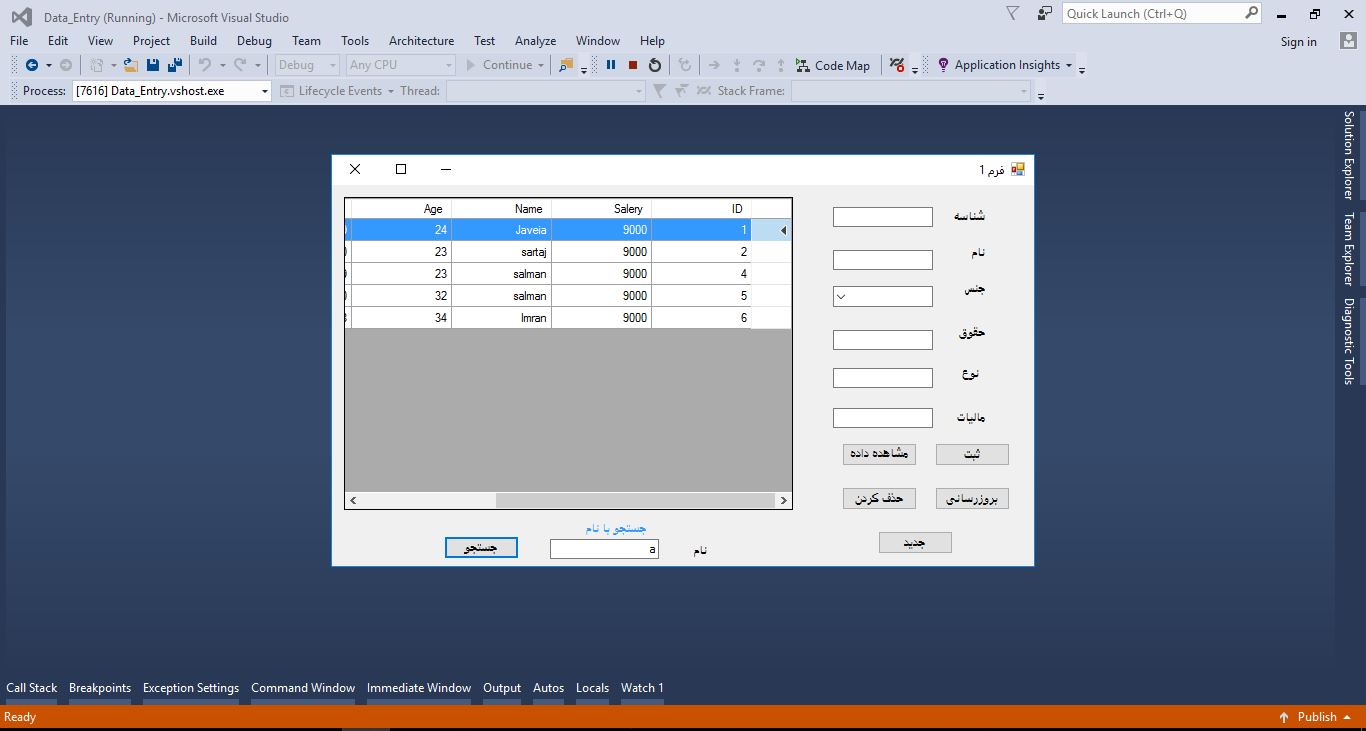Viewport: 1366px width, 731px height.
Task: Stop debugging with the red square icon
Action: 633,65
